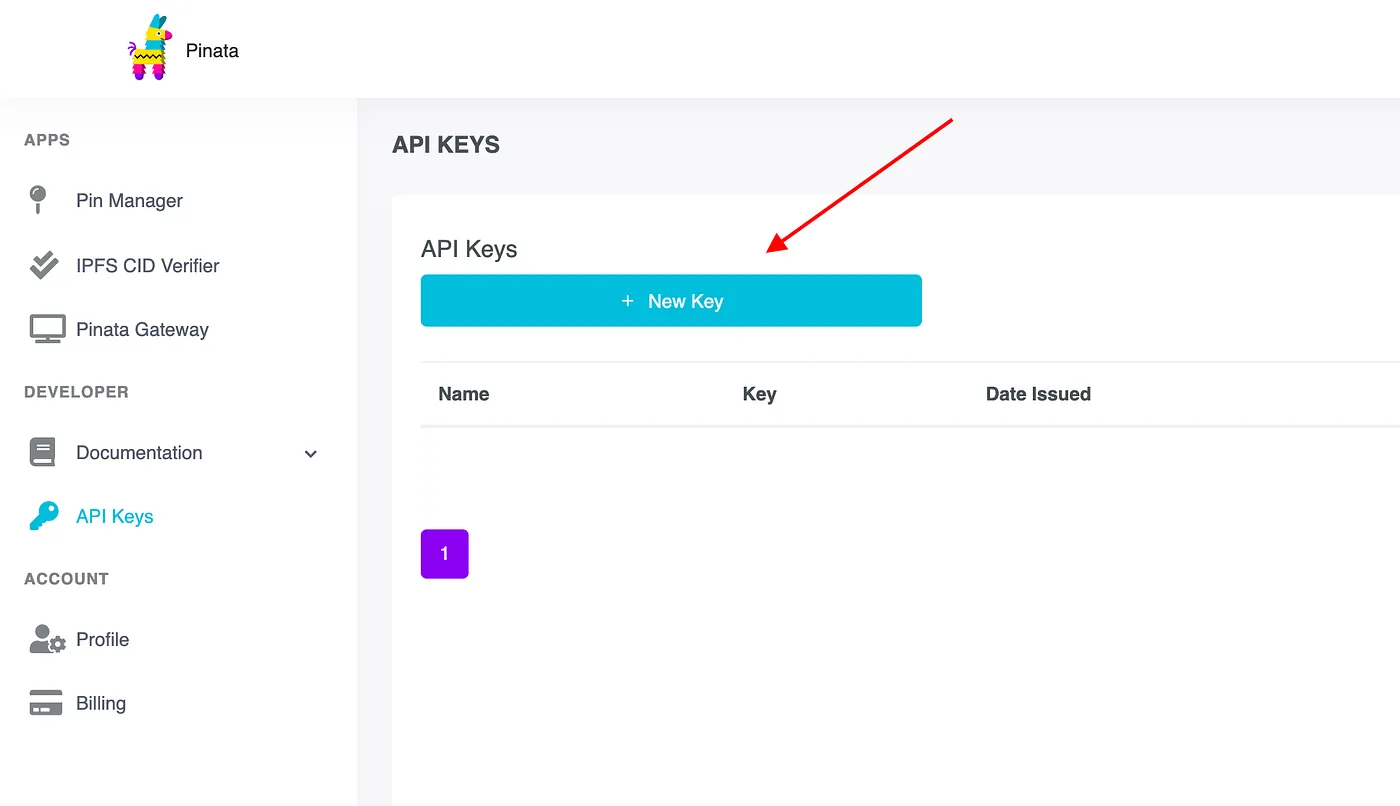Click the Billing credit card icon
The height and width of the screenshot is (806, 1400).
point(46,703)
